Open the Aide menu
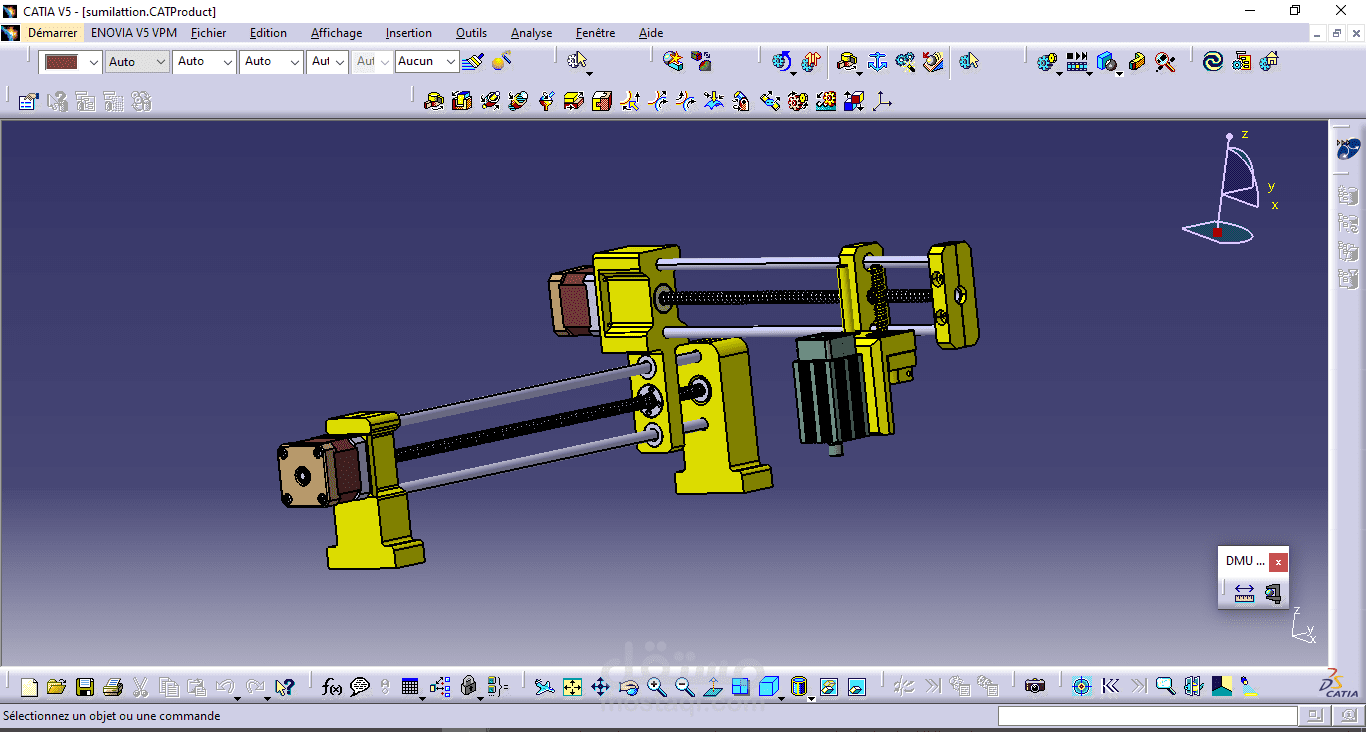The width and height of the screenshot is (1366, 732). coord(651,33)
